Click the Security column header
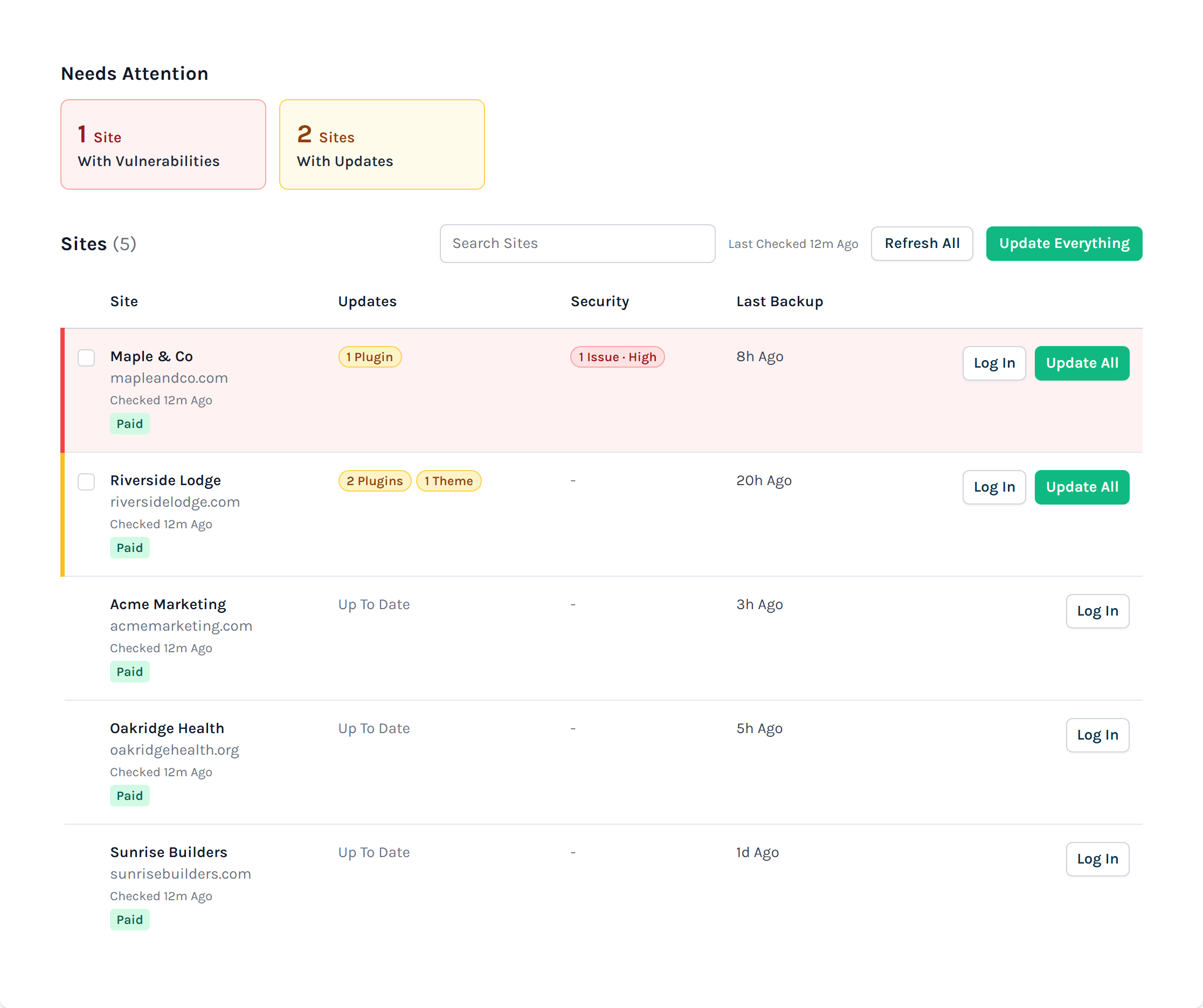 pos(600,301)
